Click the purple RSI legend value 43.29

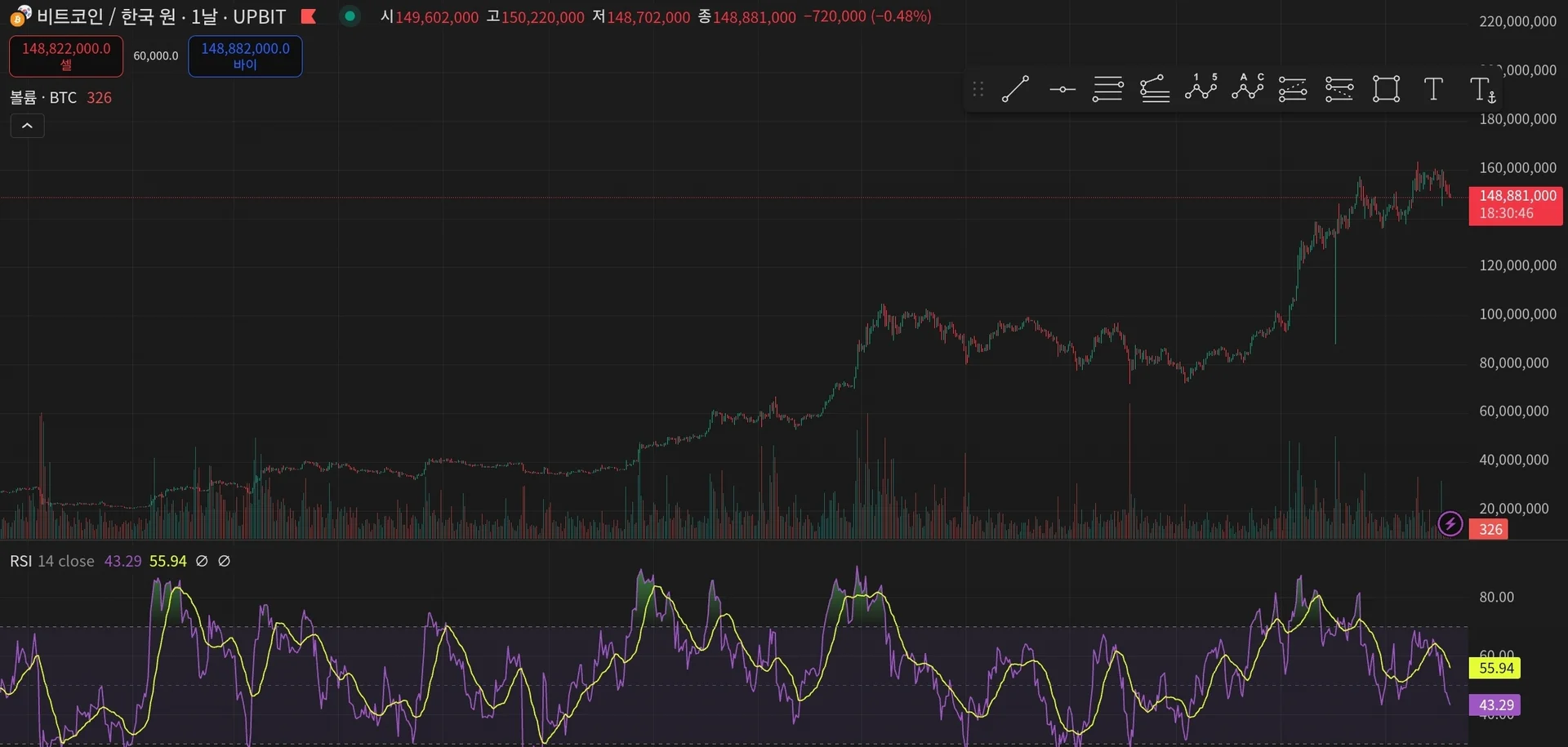(x=122, y=562)
